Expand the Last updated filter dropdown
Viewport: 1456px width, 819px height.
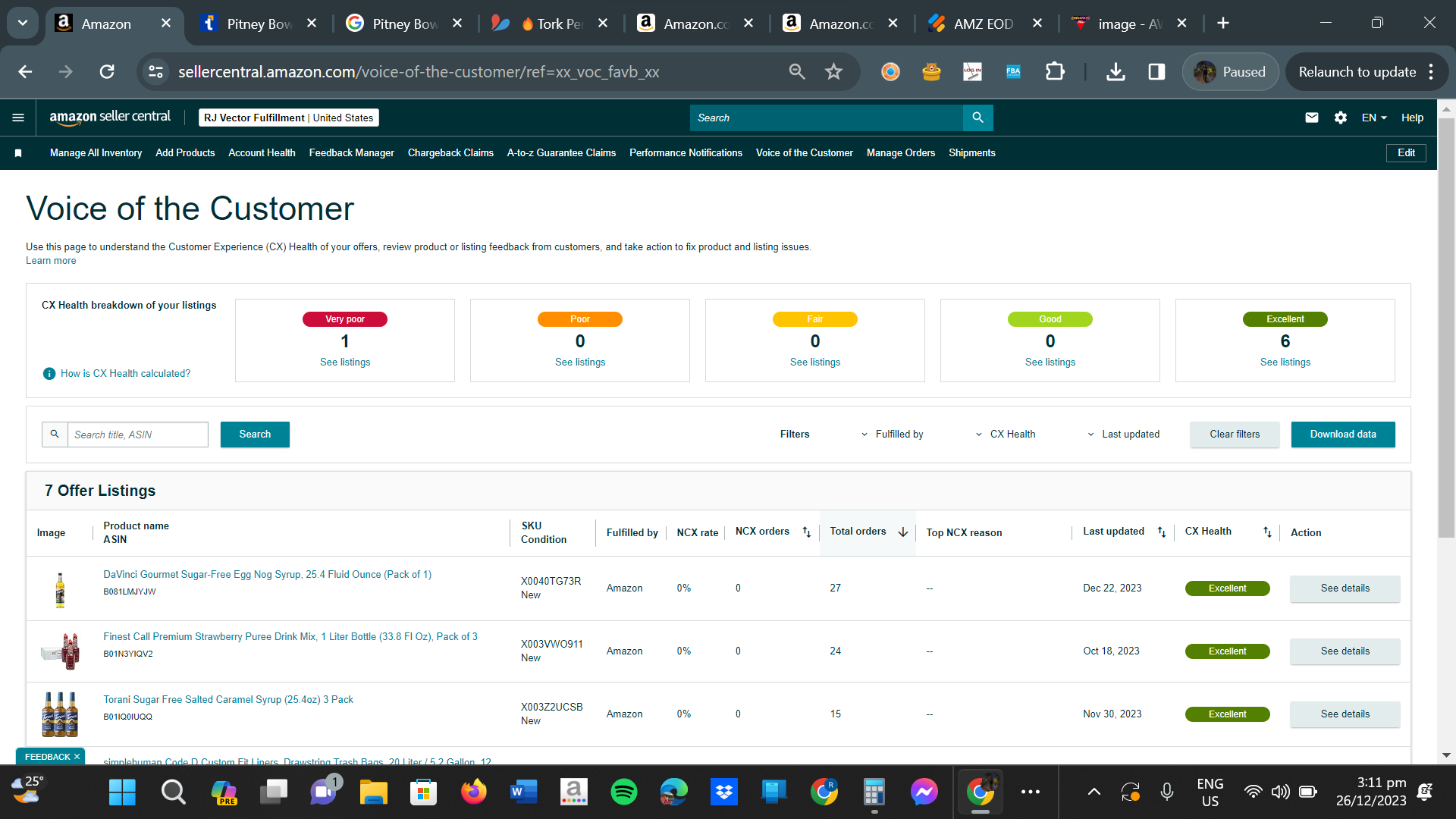tap(1123, 435)
